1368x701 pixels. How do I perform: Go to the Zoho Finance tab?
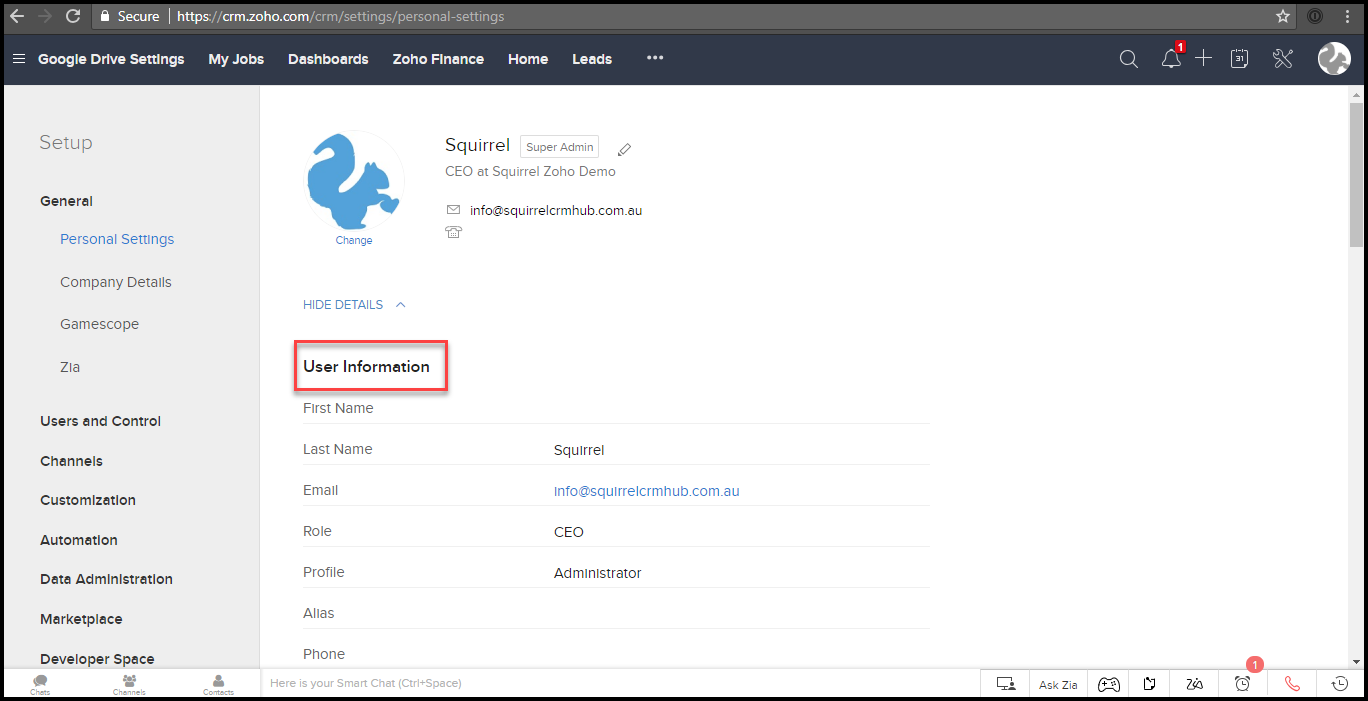[x=438, y=59]
